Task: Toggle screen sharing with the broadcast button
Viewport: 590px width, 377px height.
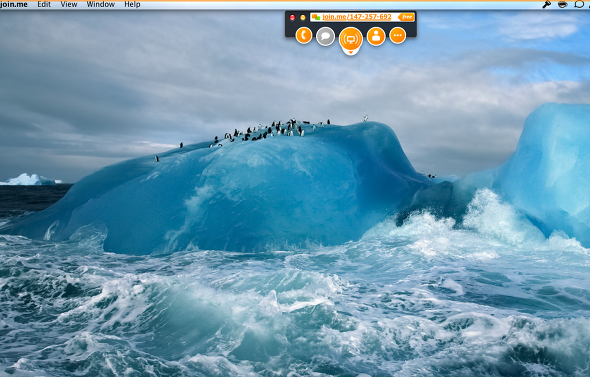Action: click(x=351, y=38)
